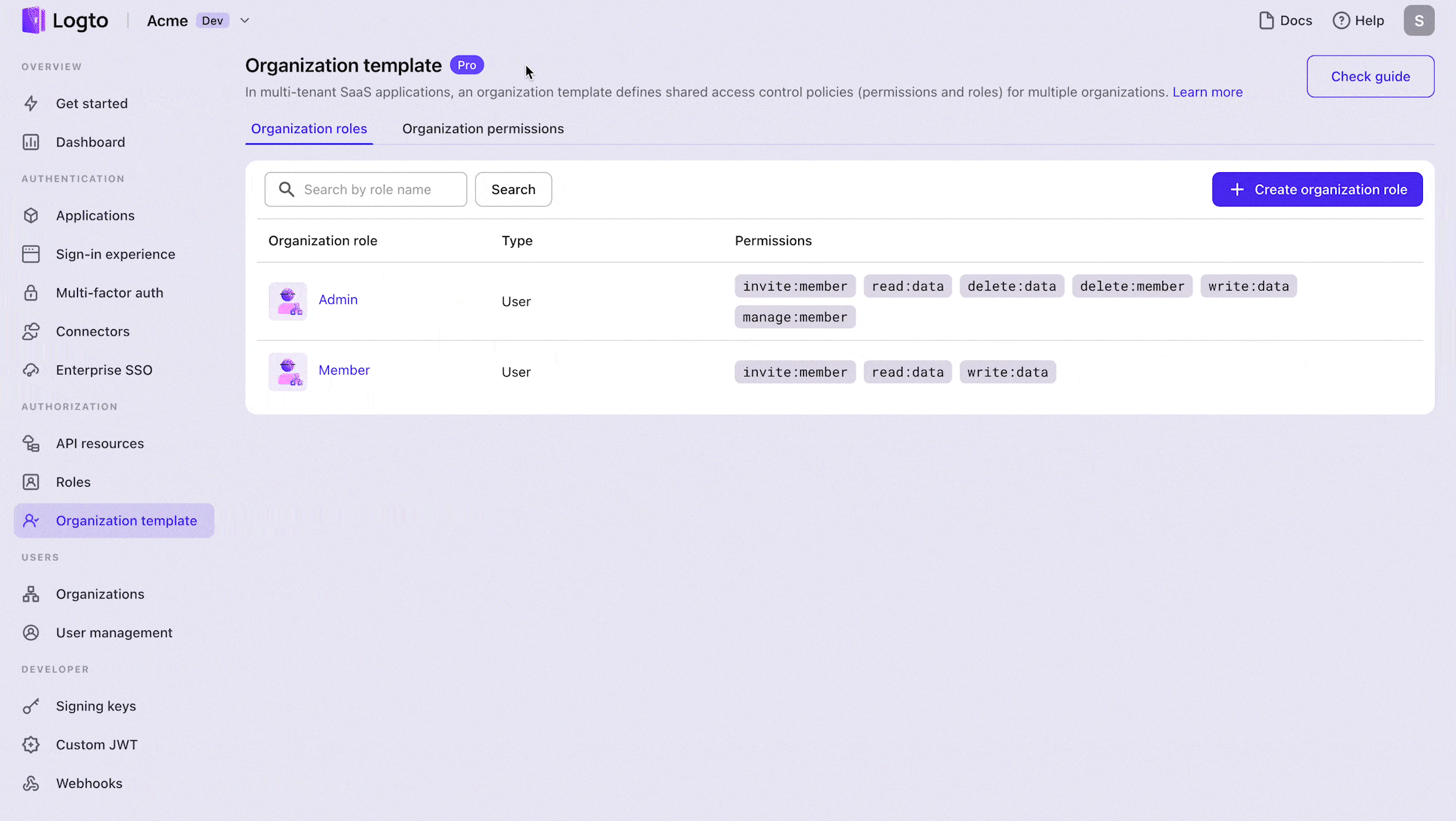This screenshot has height=821, width=1456.
Task: Select the Applications sidebar icon
Action: click(x=32, y=215)
